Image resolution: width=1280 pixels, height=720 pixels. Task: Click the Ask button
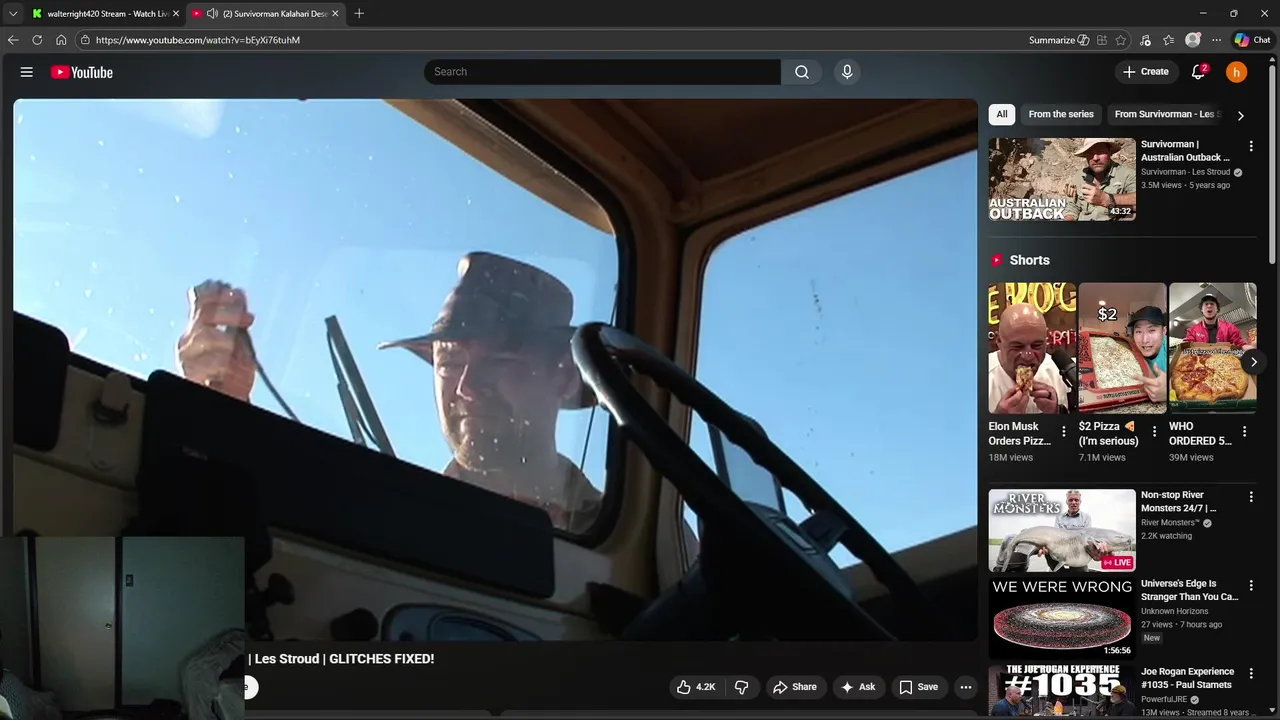point(858,687)
